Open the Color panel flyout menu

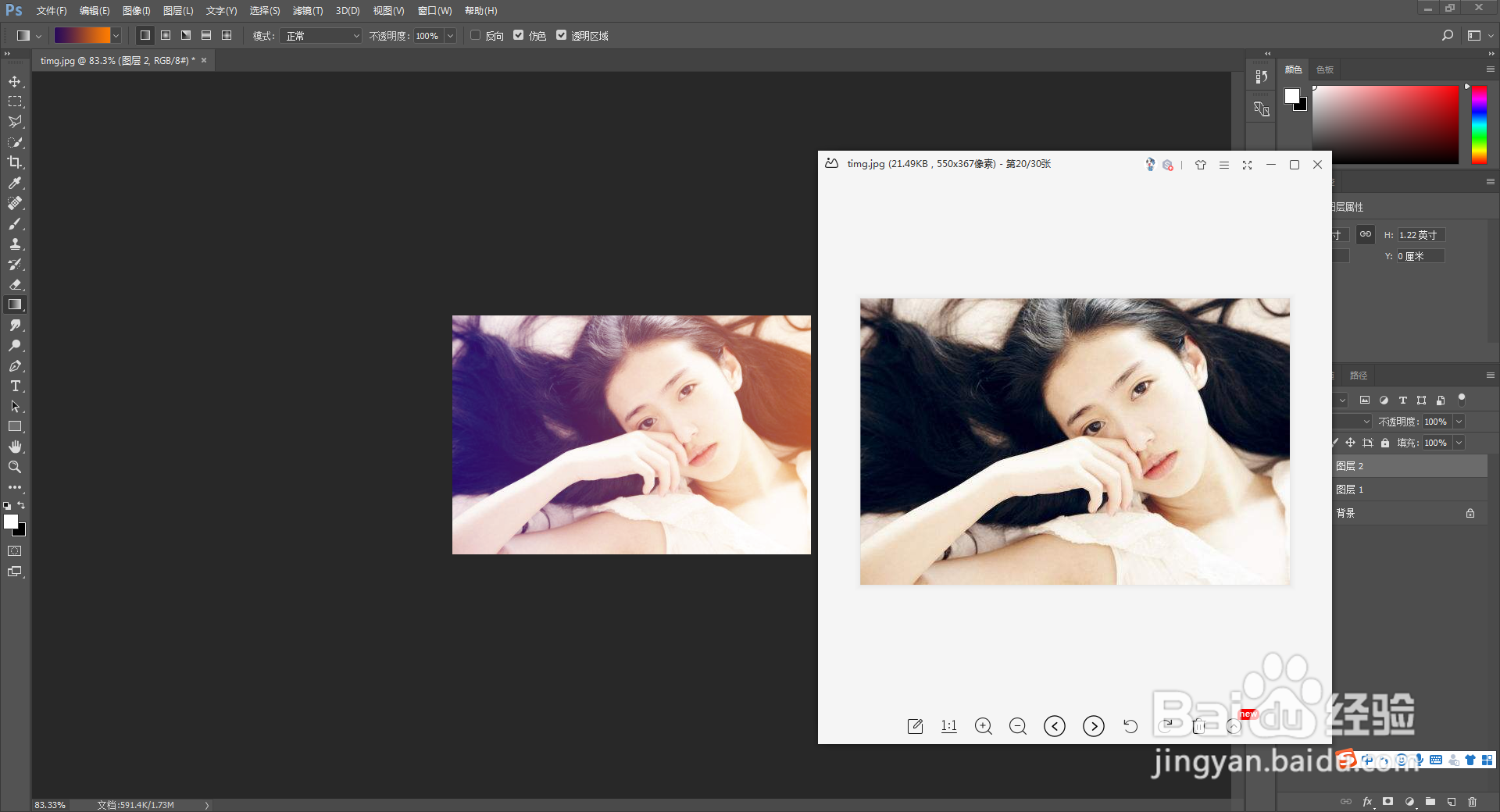pos(1490,69)
